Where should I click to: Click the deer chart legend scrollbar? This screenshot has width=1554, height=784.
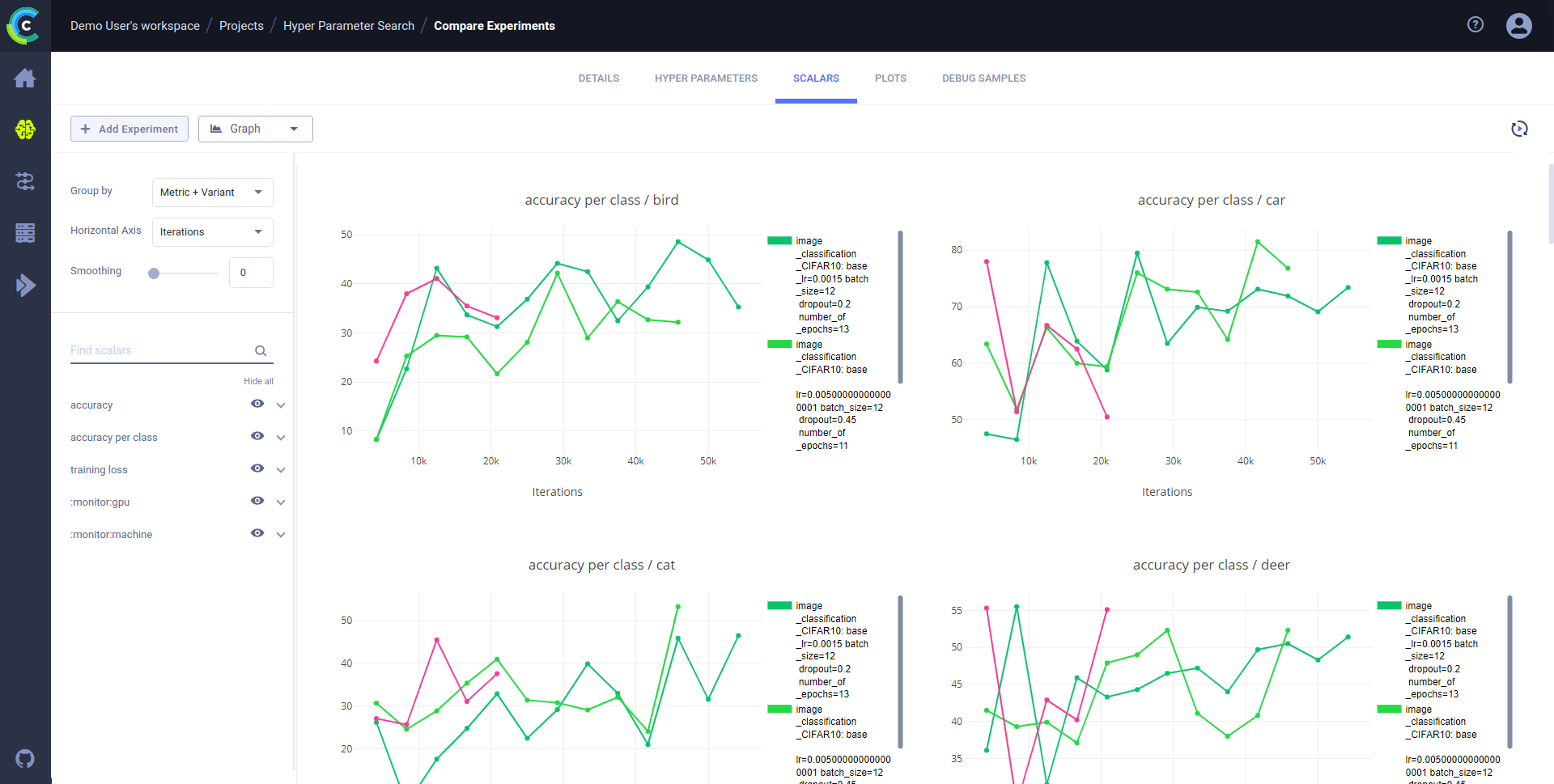pyautogui.click(x=1509, y=672)
